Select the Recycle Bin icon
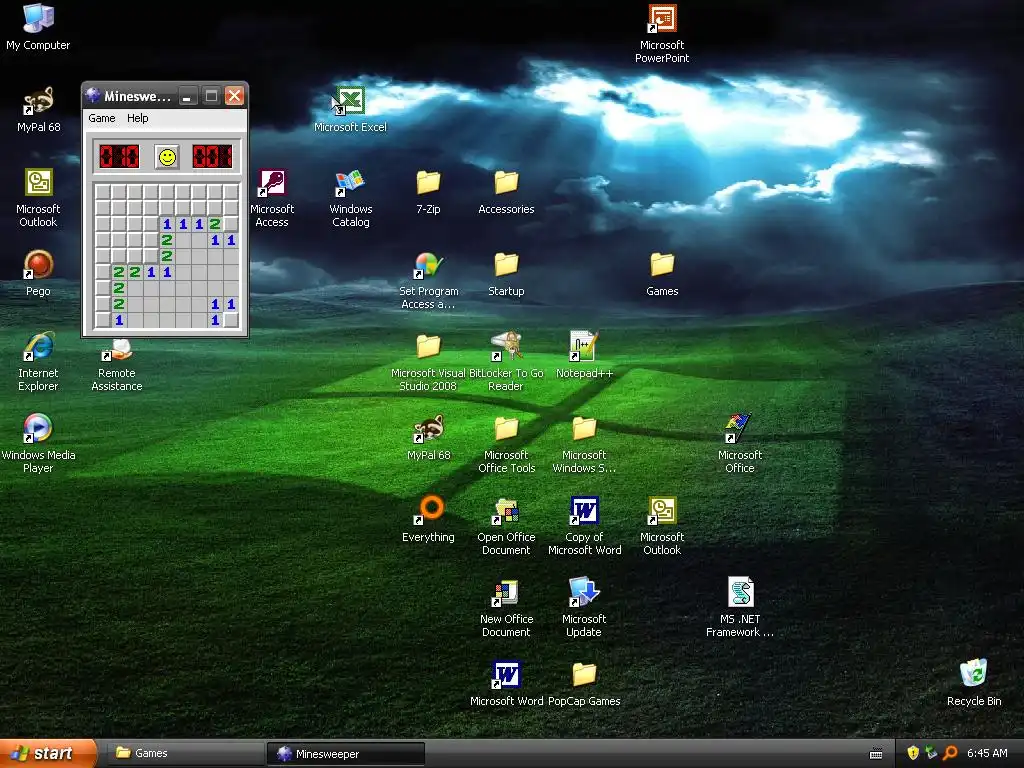Image resolution: width=1024 pixels, height=768 pixels. 974,684
